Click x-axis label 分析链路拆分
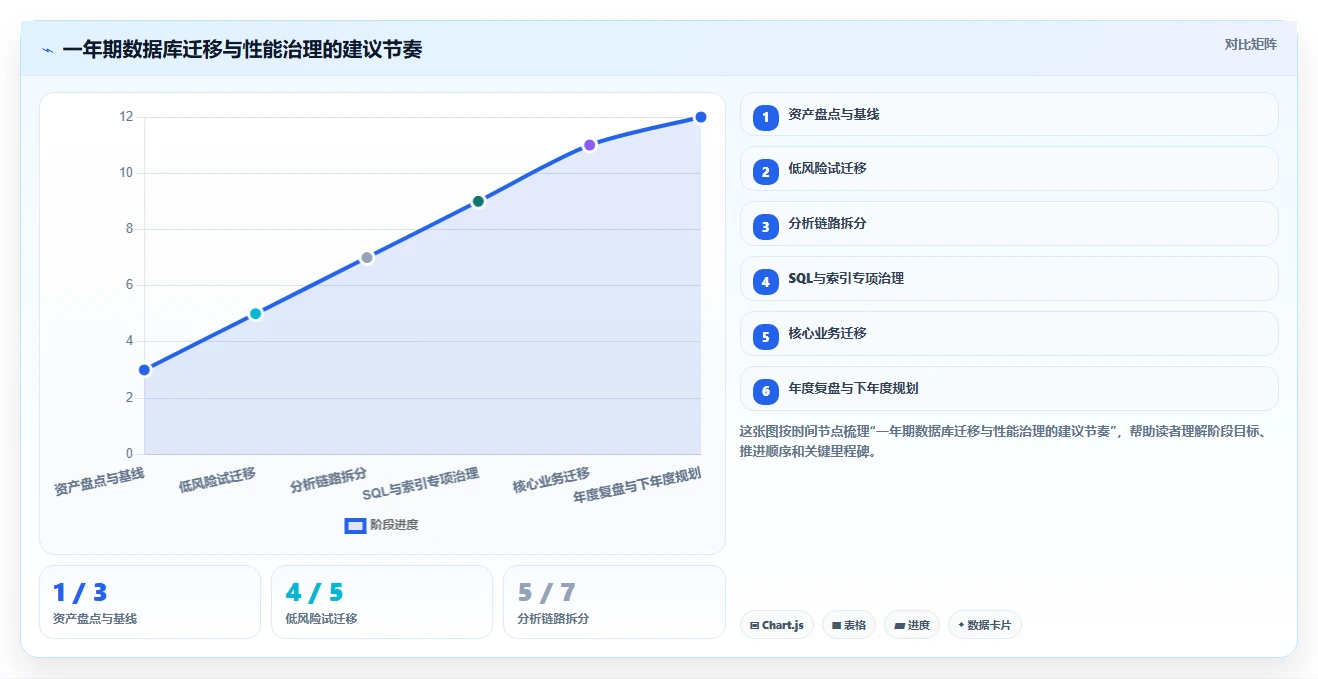The image size is (1318, 679). pos(328,480)
